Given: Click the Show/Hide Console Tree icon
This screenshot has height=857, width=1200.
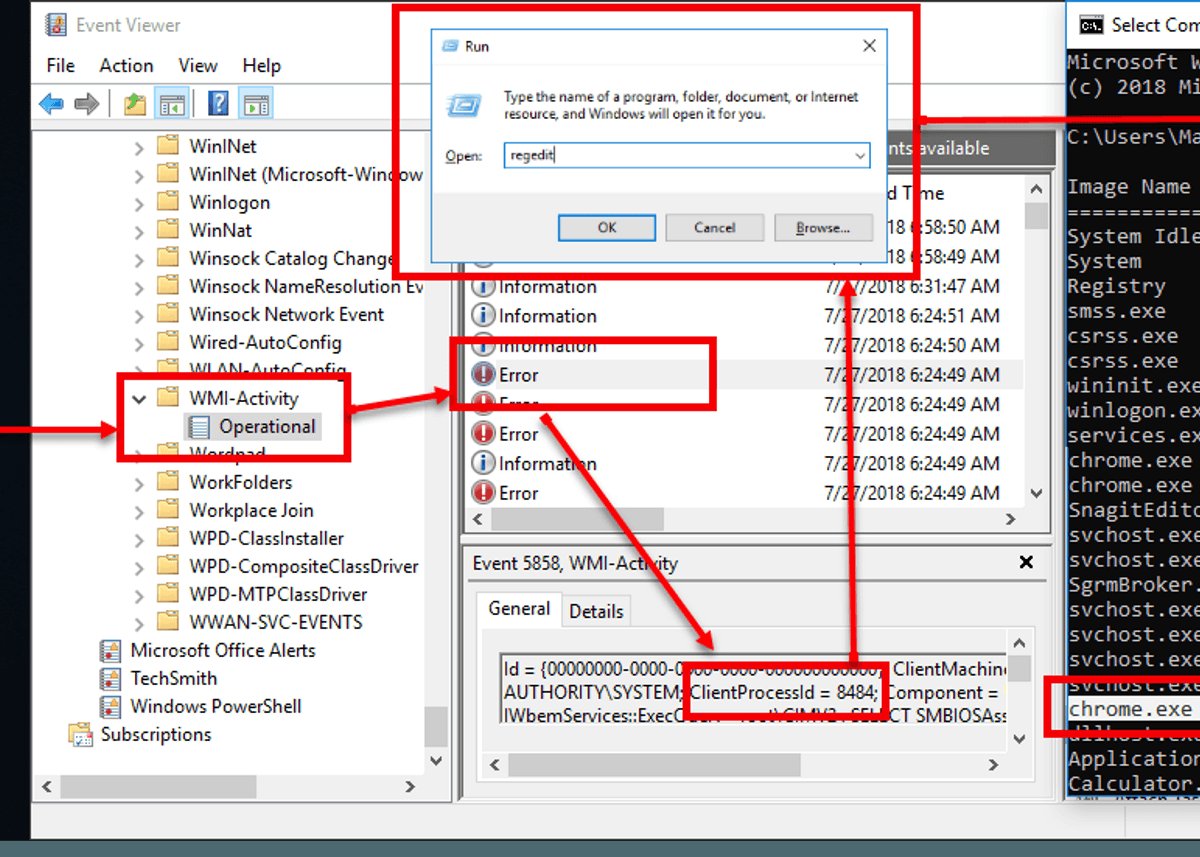Looking at the screenshot, I should point(171,103).
